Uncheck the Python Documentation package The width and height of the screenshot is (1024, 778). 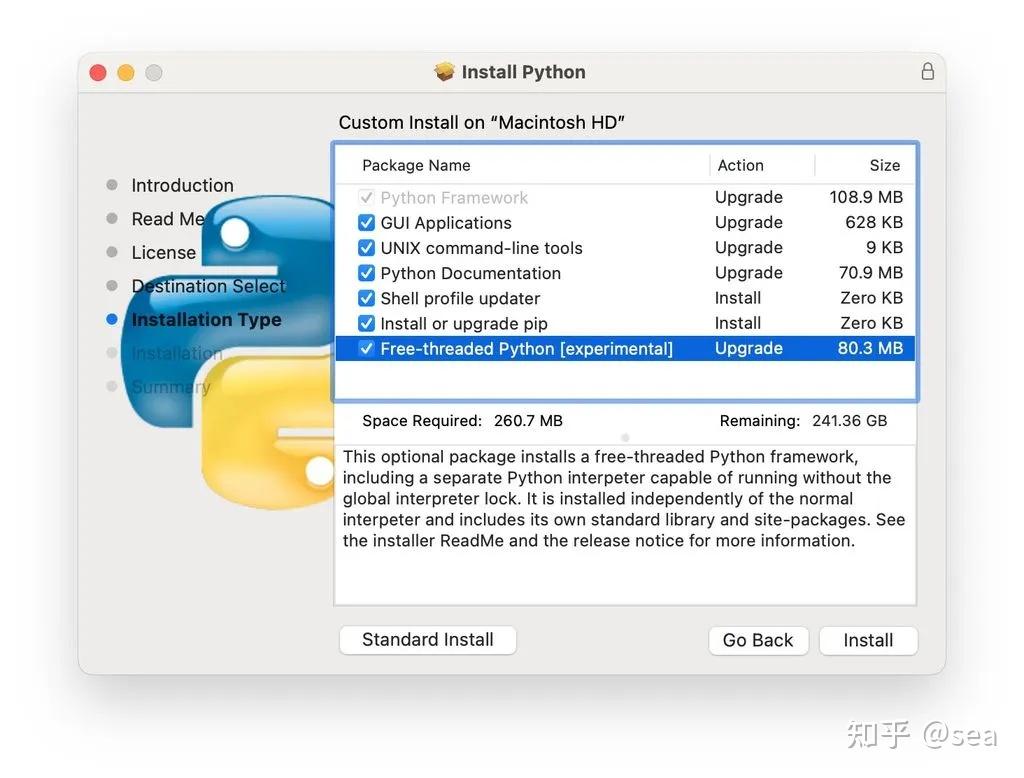click(x=367, y=272)
